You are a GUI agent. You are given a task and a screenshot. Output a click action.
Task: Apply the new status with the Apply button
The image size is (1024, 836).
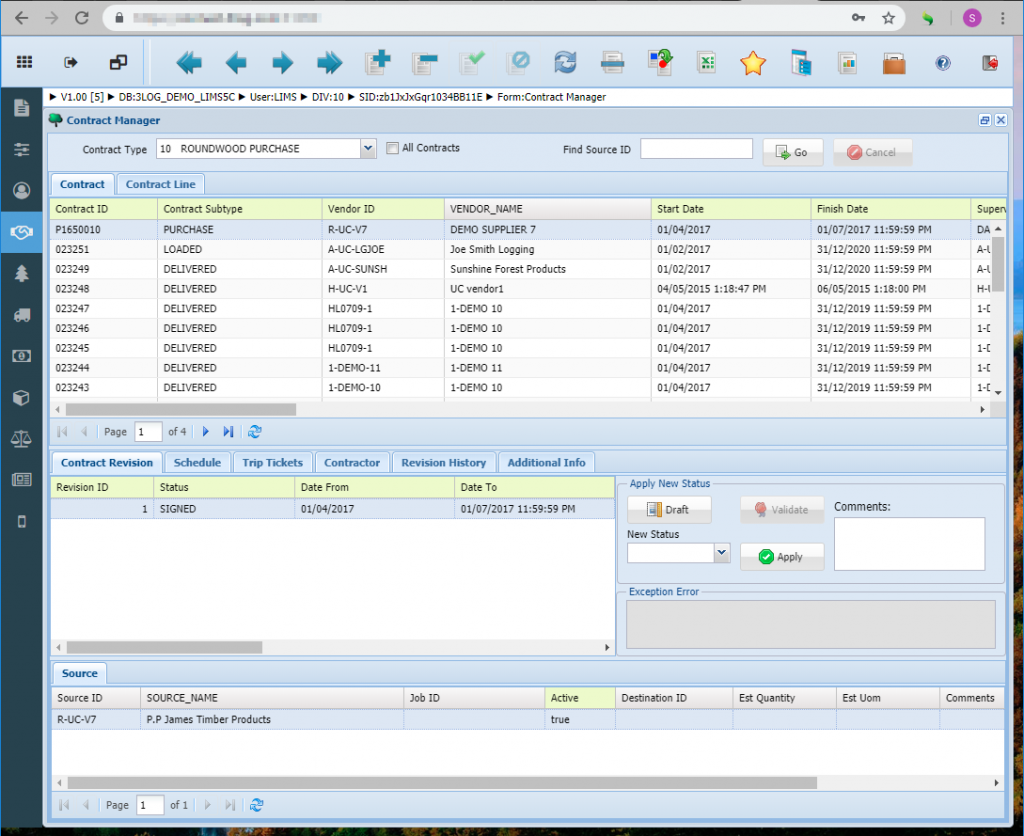coord(781,558)
